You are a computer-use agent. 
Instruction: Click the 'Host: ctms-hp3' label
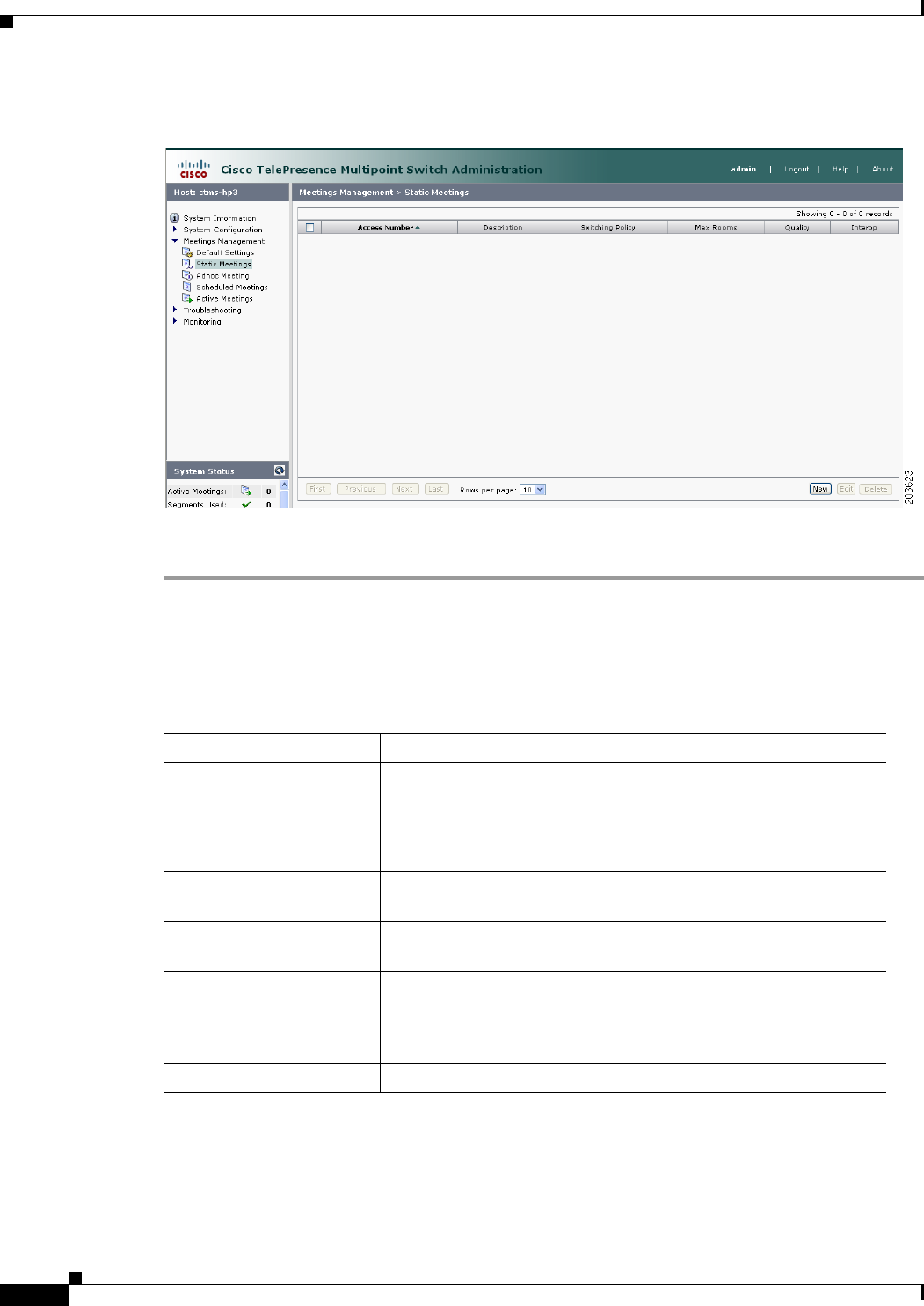coord(206,193)
